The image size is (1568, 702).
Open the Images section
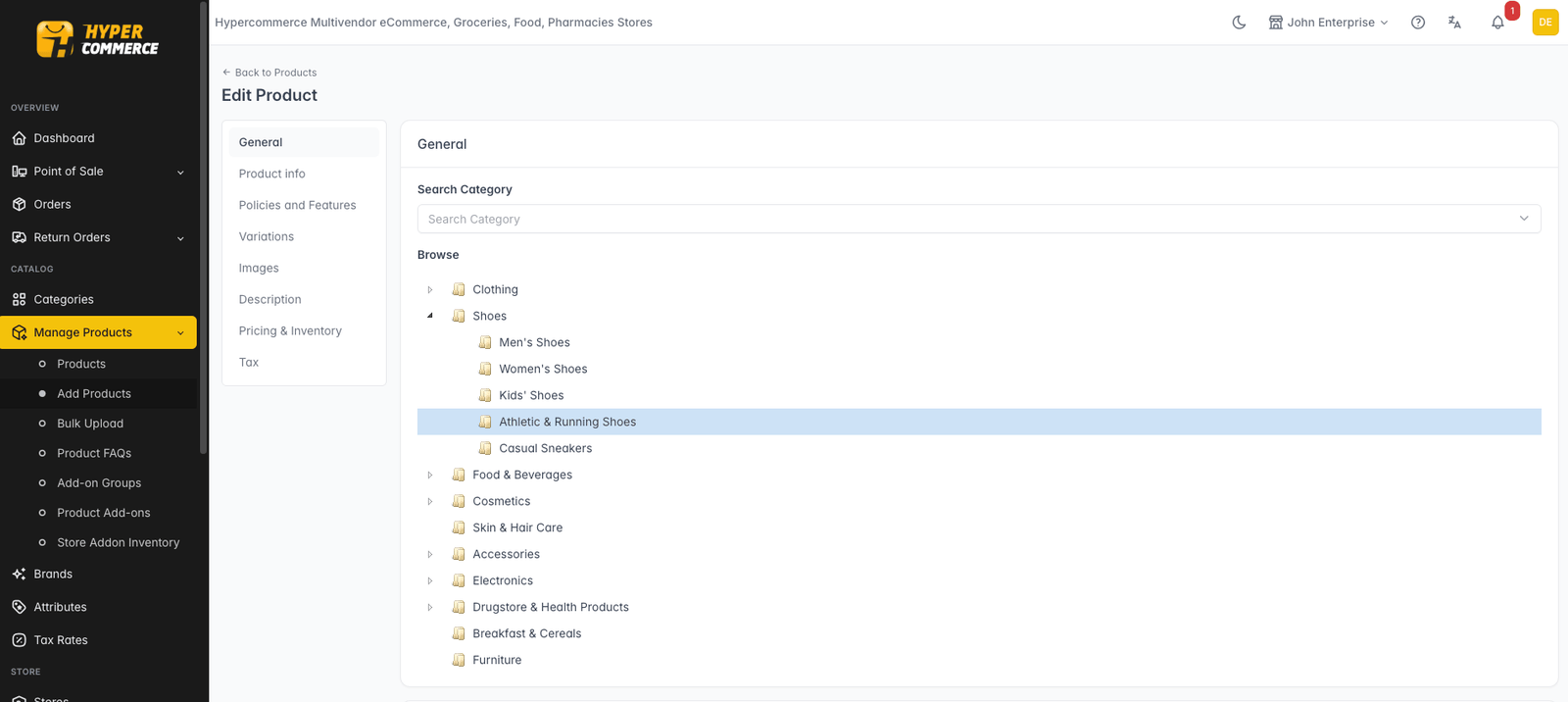304,268
